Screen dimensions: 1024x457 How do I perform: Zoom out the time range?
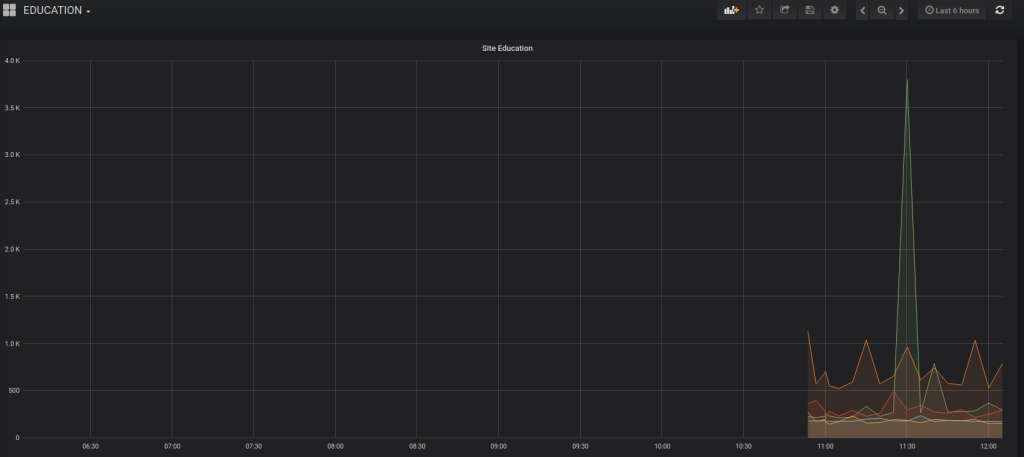pos(882,10)
